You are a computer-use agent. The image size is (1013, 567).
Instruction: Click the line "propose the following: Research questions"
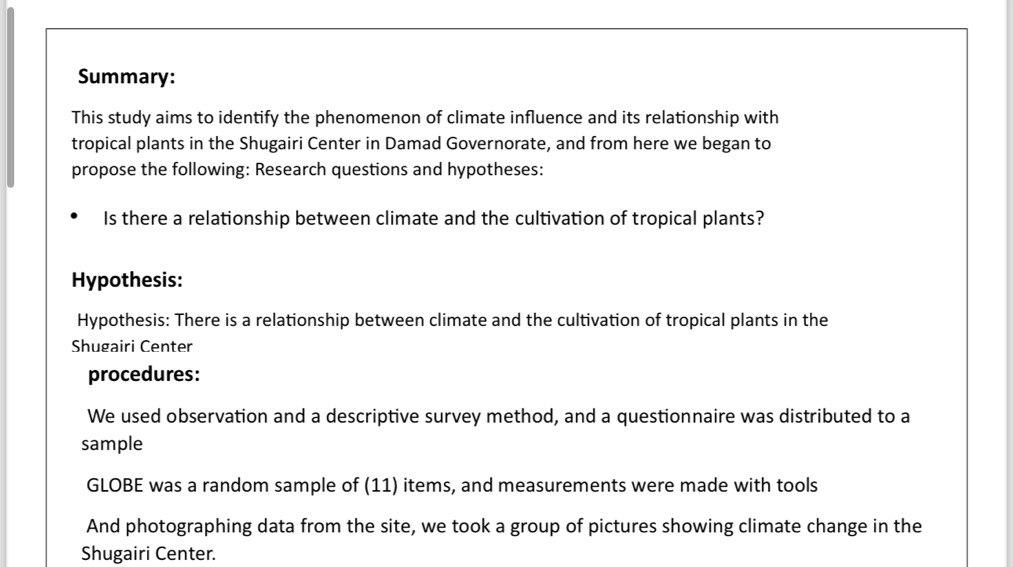[x=308, y=169]
